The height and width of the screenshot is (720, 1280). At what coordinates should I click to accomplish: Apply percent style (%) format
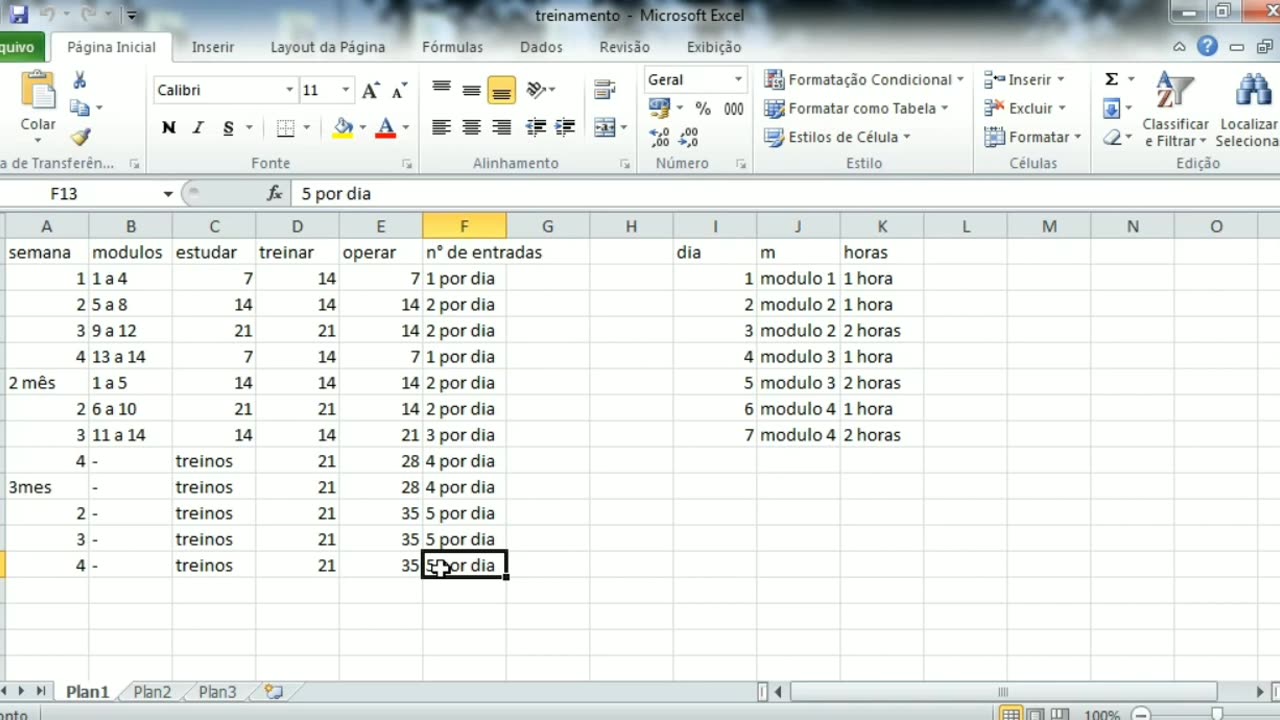[x=703, y=108]
